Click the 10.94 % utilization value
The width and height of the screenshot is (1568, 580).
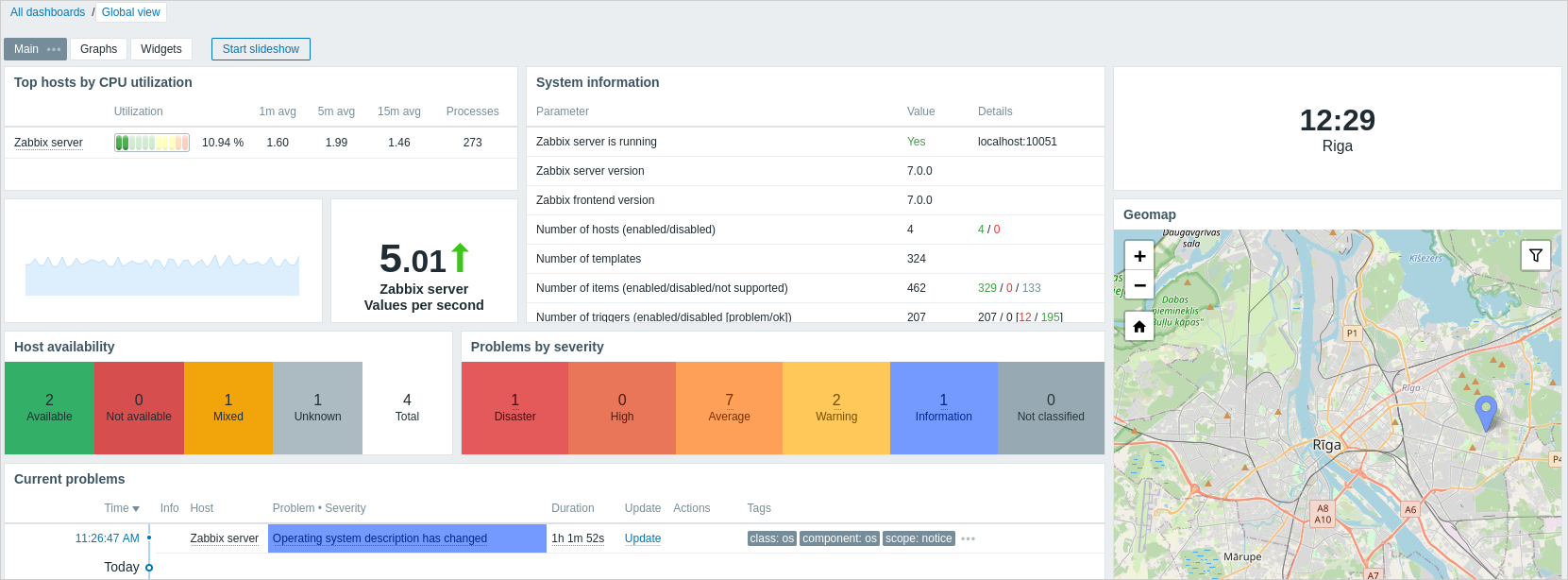[x=223, y=143]
